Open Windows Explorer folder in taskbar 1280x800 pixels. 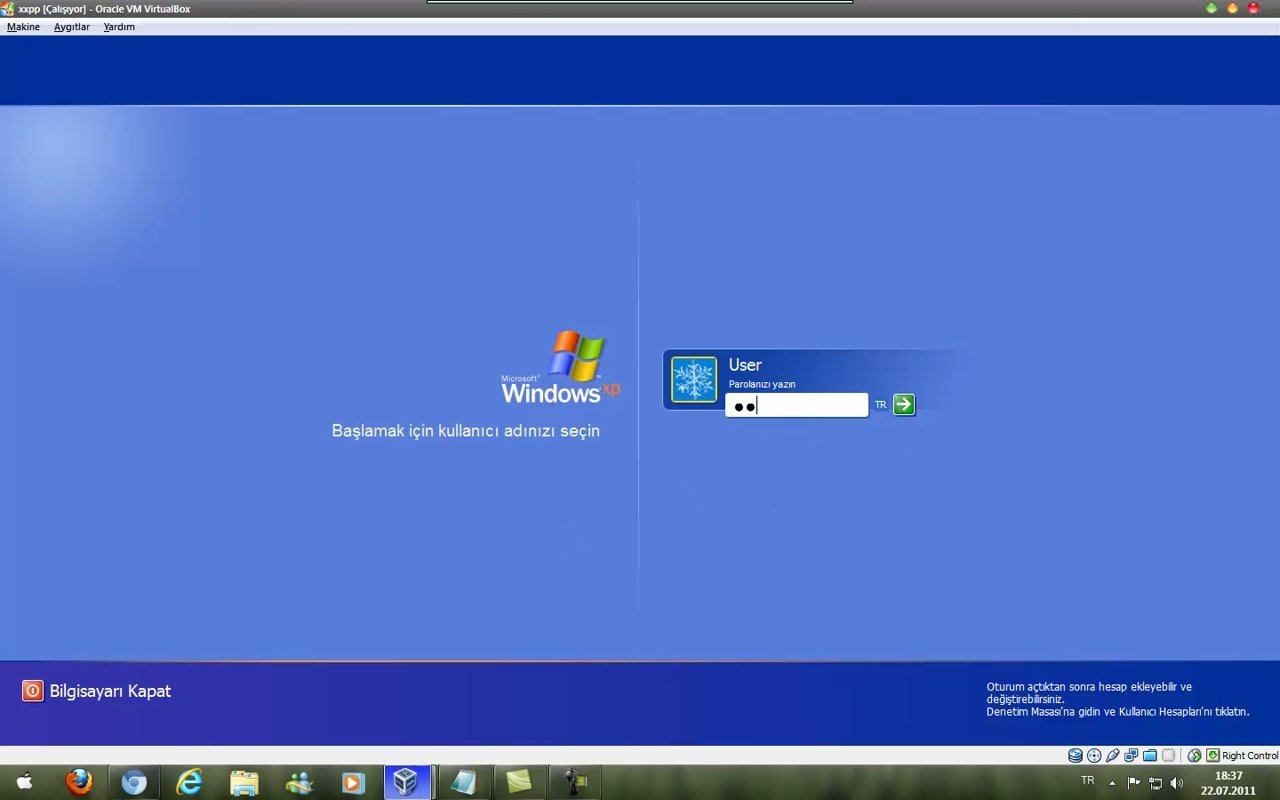(x=244, y=782)
